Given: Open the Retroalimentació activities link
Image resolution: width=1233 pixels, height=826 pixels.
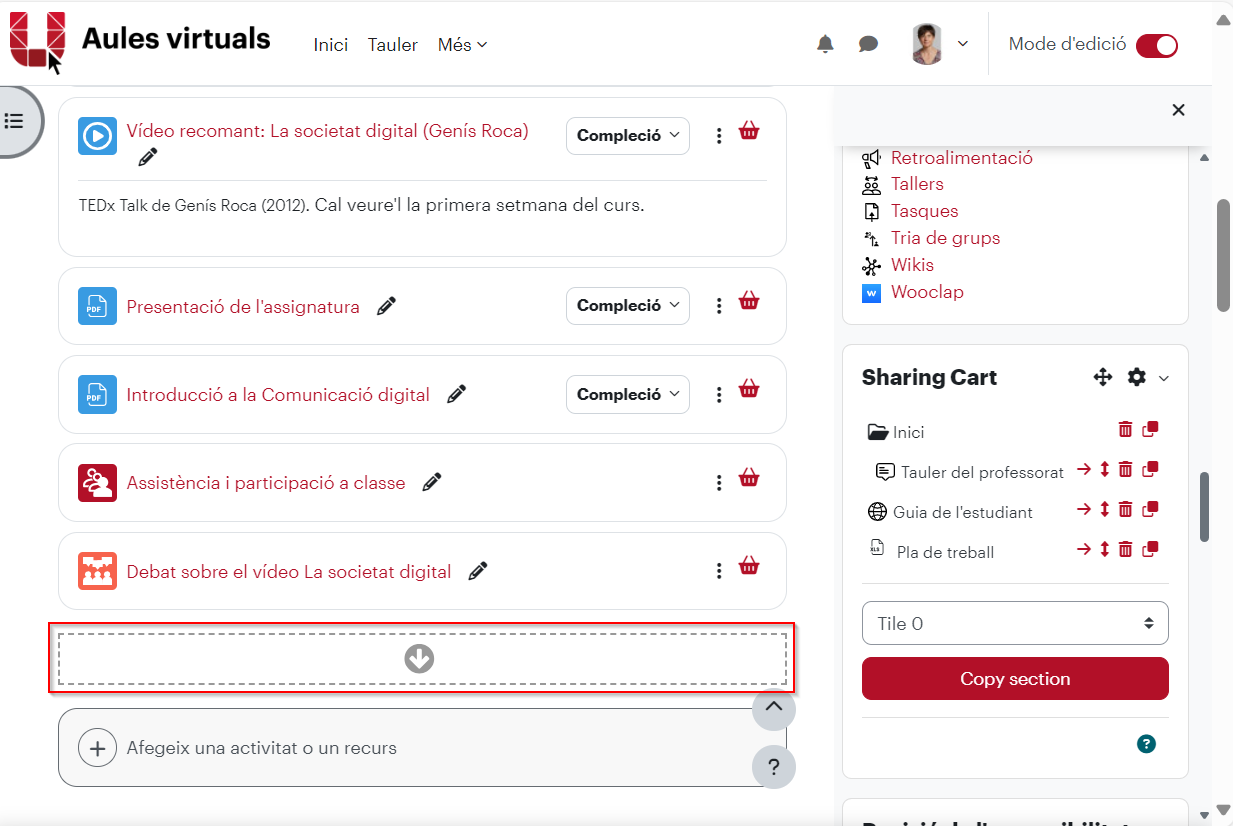Looking at the screenshot, I should pos(962,158).
